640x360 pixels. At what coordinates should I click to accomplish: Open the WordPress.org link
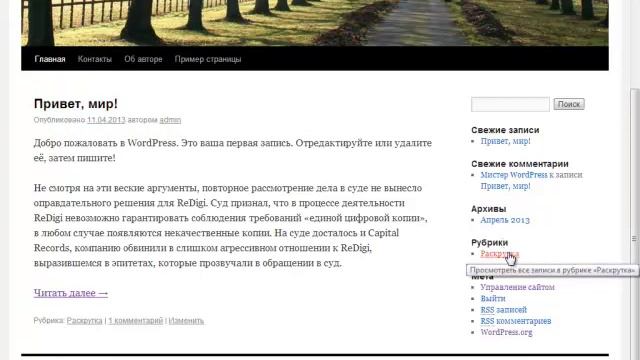[x=506, y=332]
